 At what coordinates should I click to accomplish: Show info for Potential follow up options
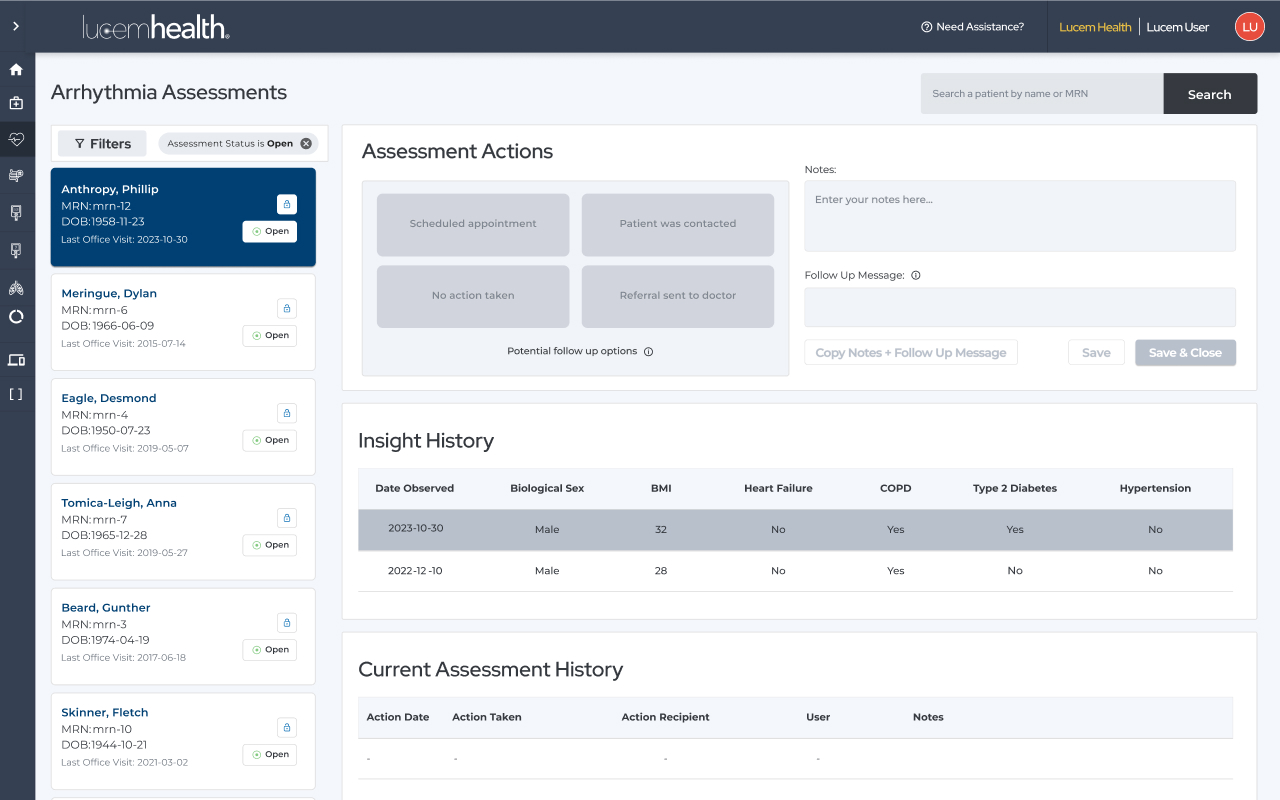tap(648, 352)
